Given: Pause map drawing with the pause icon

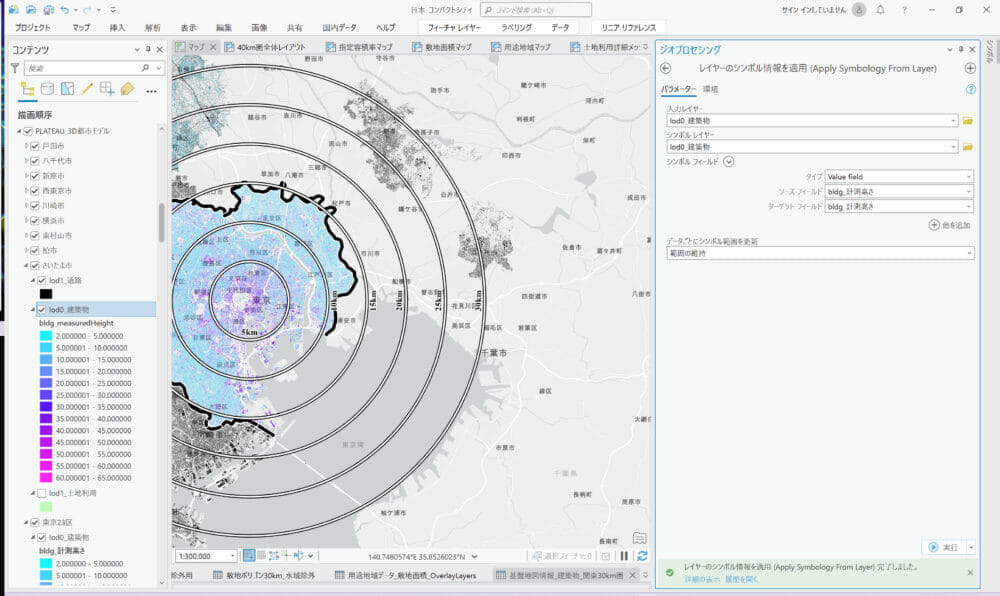Looking at the screenshot, I should [x=624, y=556].
